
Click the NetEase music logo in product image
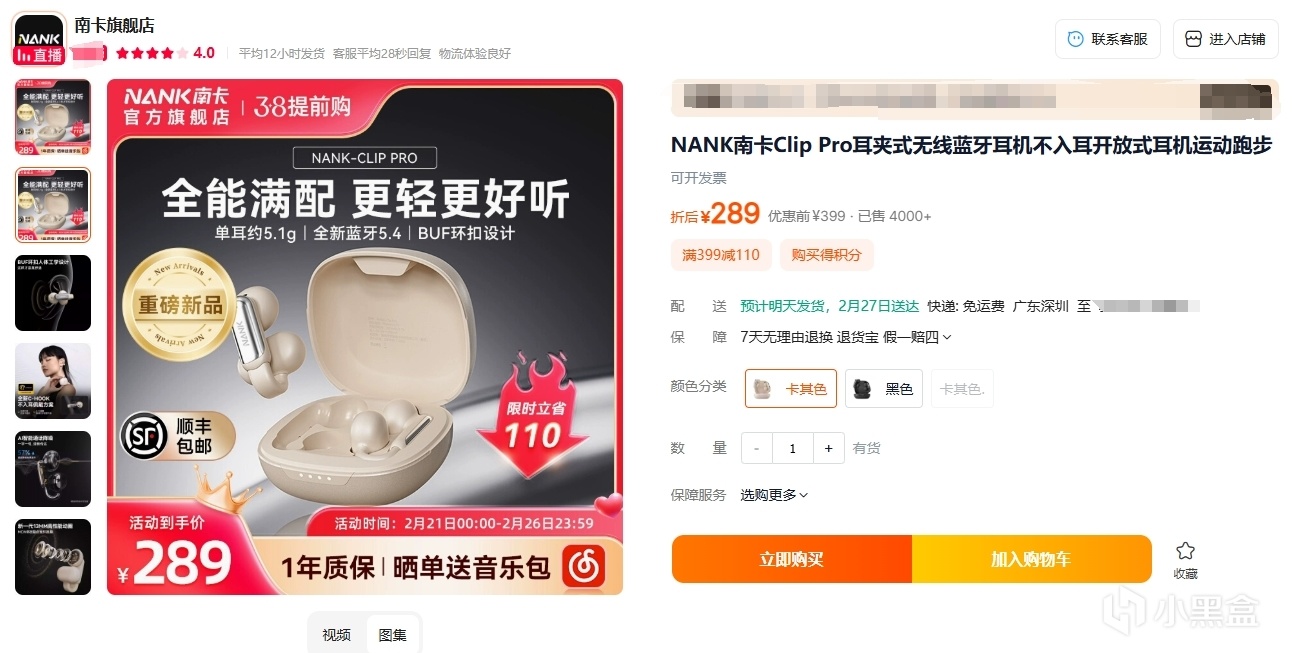[x=583, y=567]
